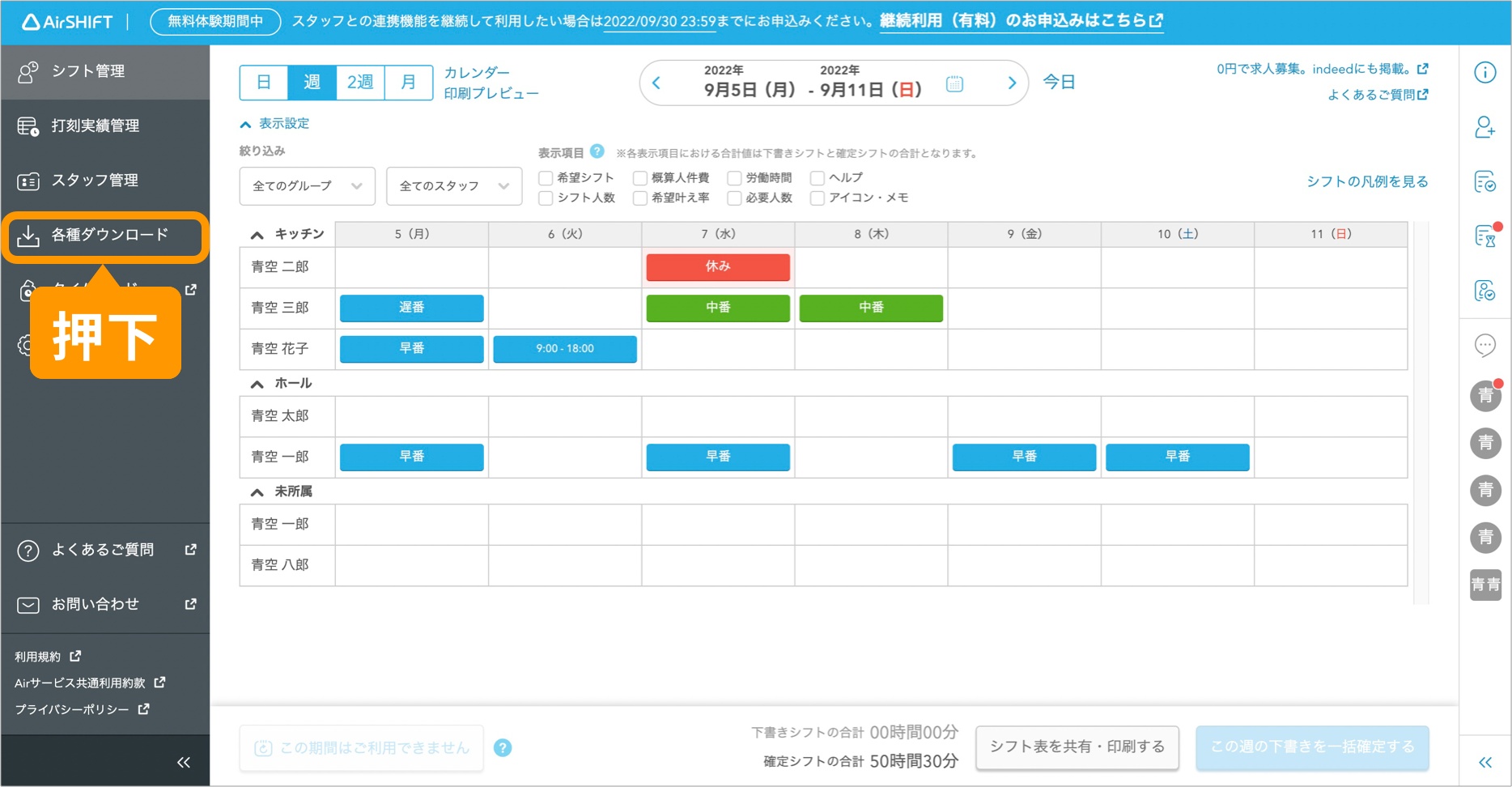Go to next week with right arrow

pos(1011,83)
